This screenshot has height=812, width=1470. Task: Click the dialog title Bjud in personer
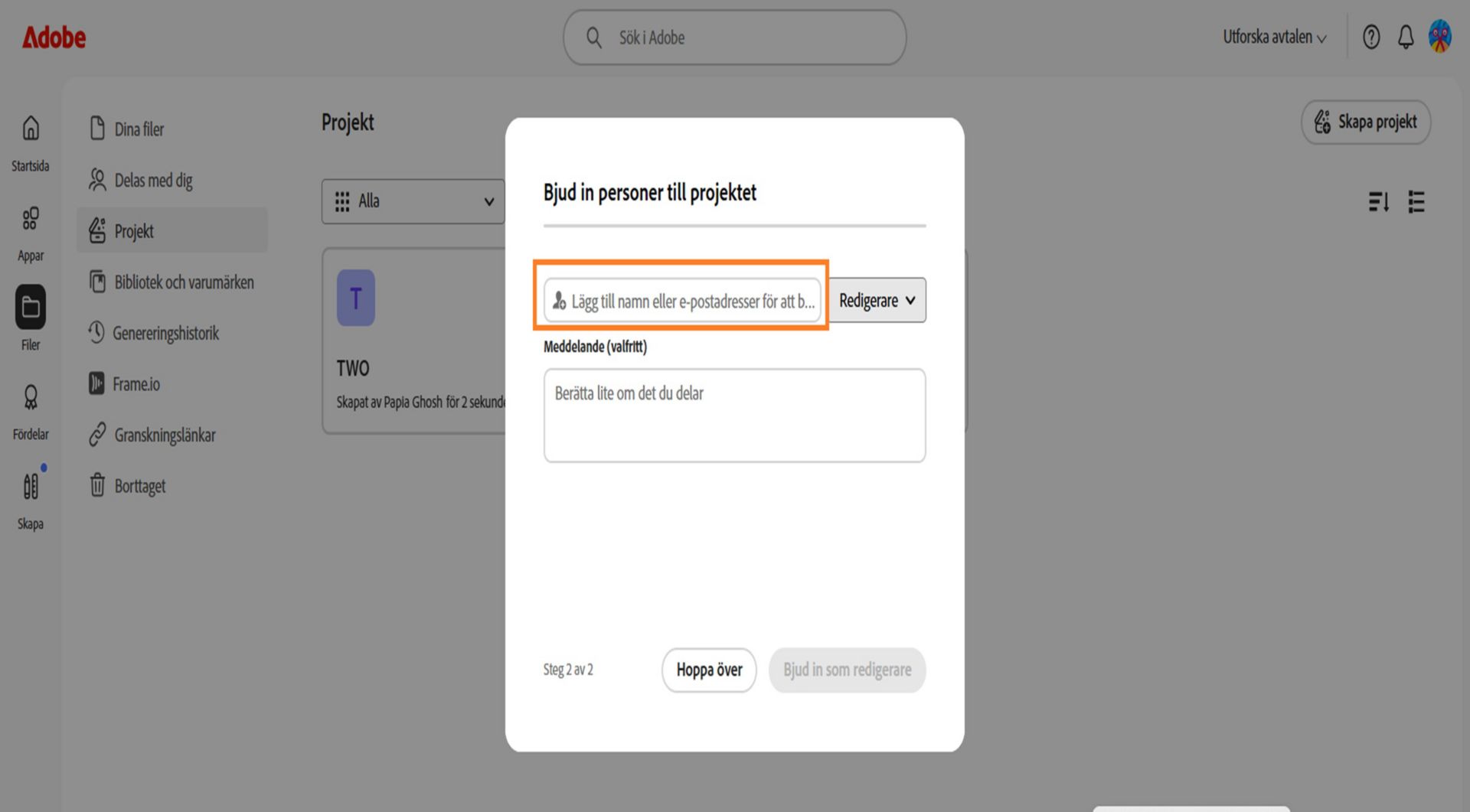(650, 193)
